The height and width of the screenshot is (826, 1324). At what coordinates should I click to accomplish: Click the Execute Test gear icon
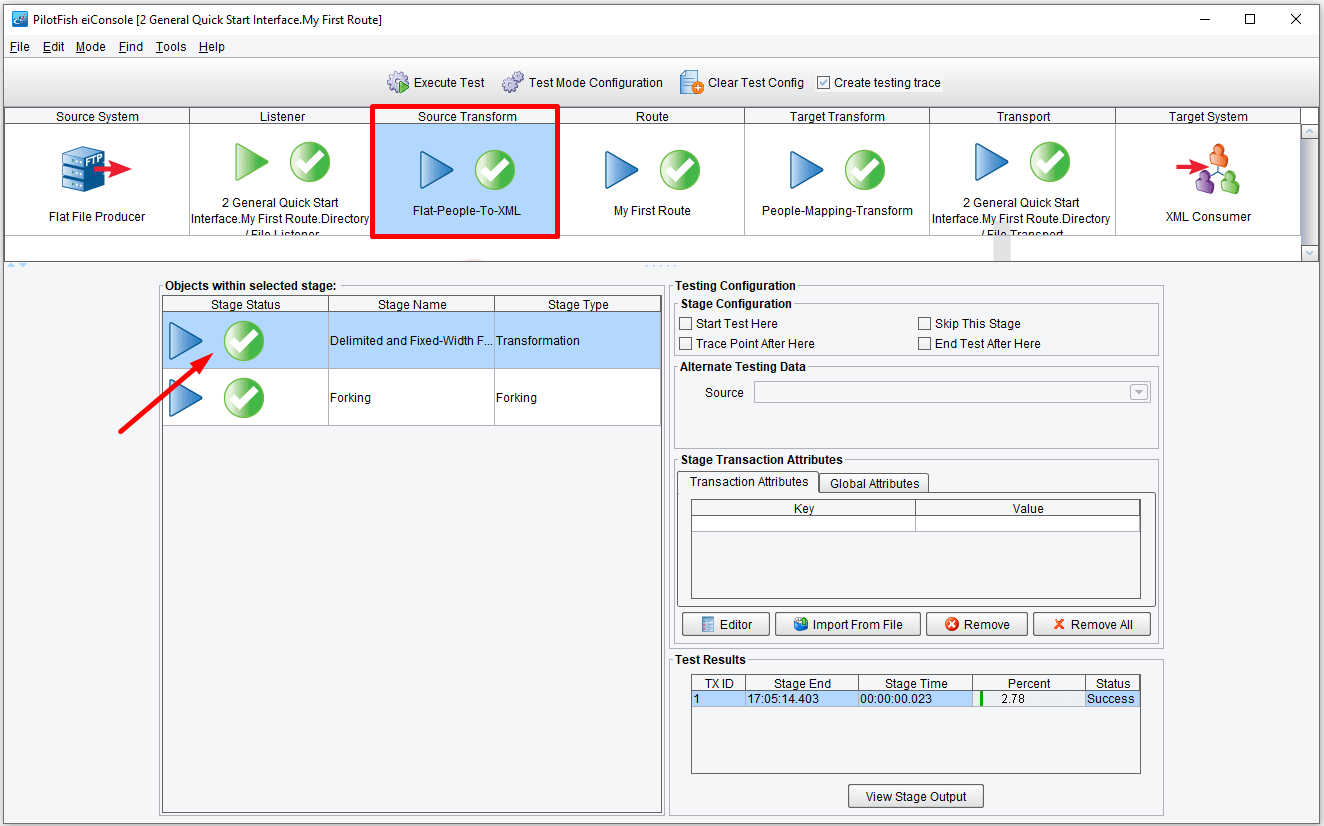pyautogui.click(x=398, y=82)
